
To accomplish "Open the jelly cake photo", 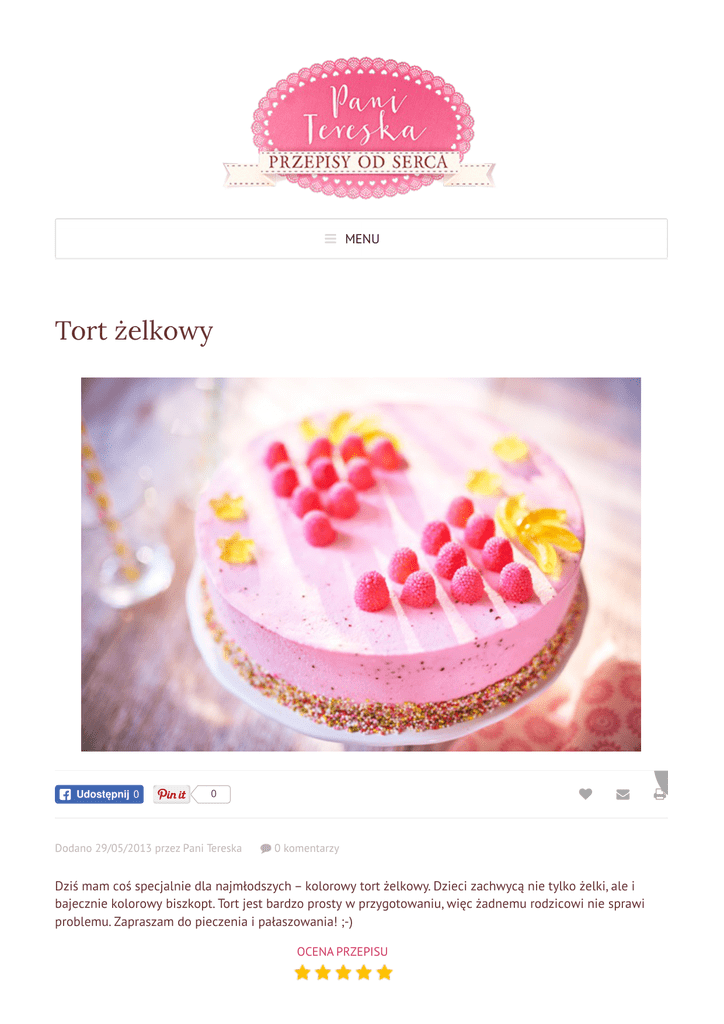I will click(361, 564).
